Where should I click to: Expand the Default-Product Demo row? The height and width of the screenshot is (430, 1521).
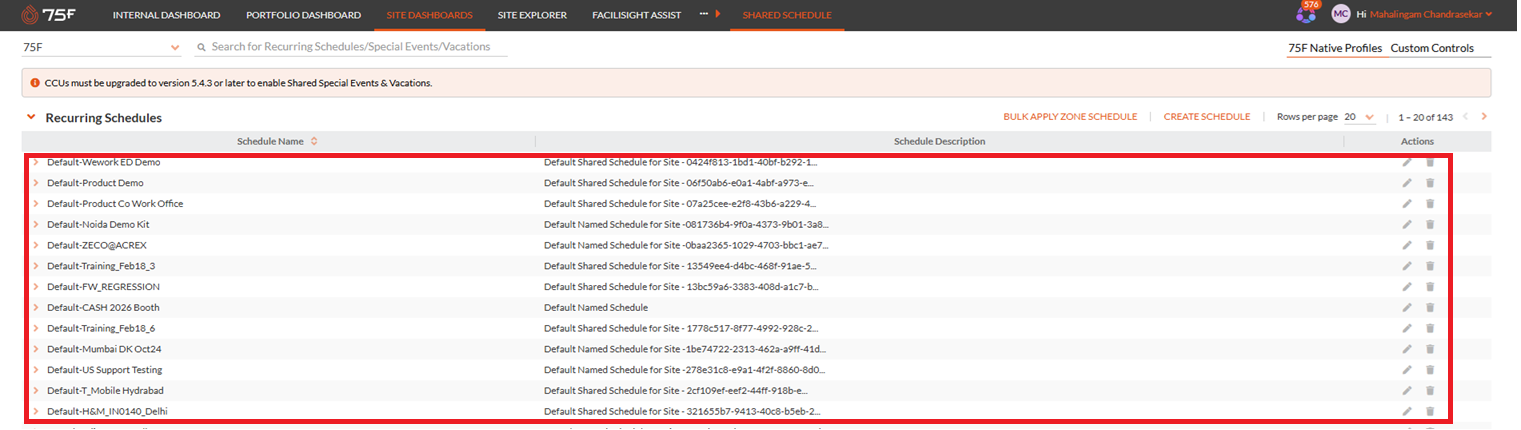tap(35, 183)
